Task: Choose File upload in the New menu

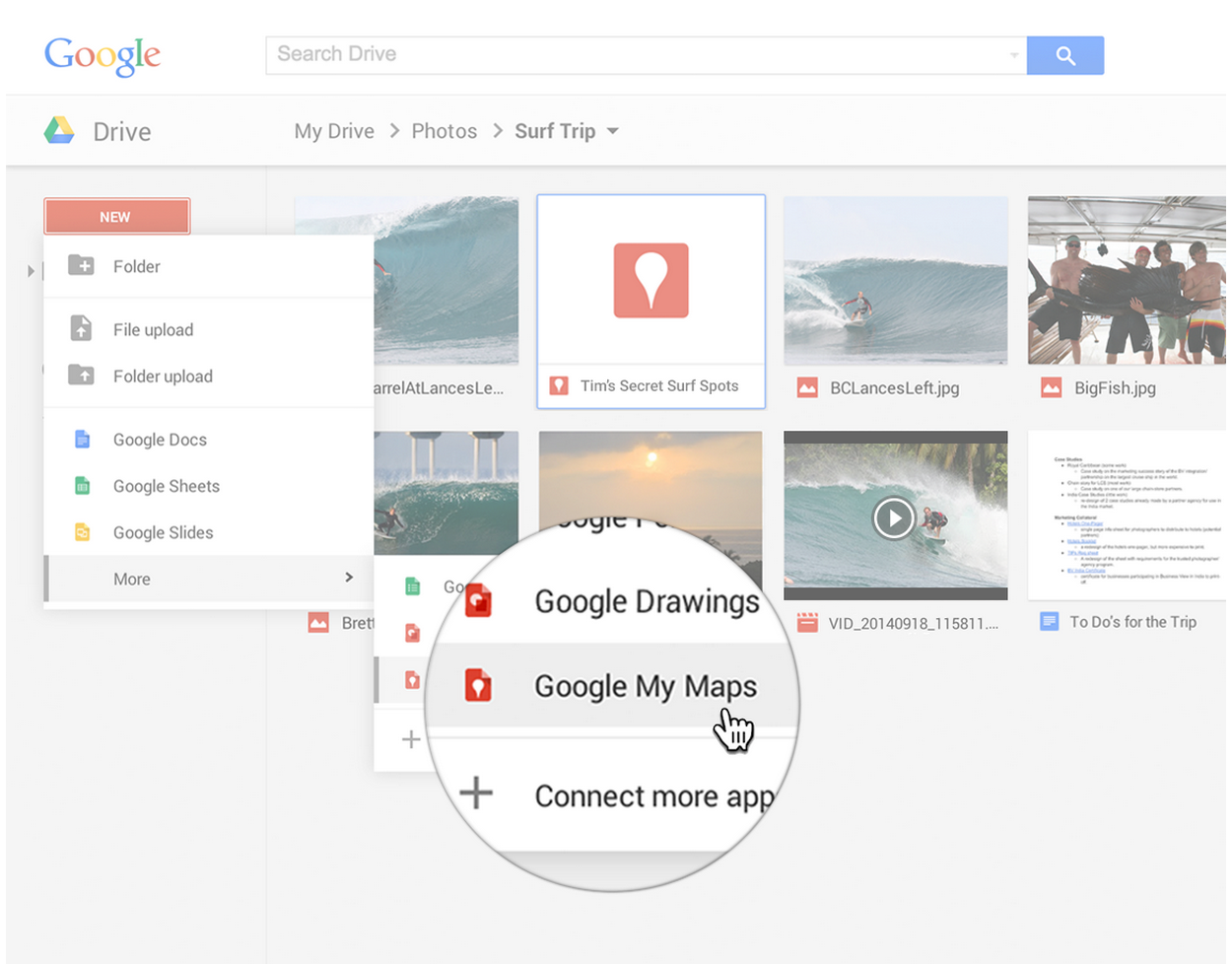Action: tap(209, 329)
